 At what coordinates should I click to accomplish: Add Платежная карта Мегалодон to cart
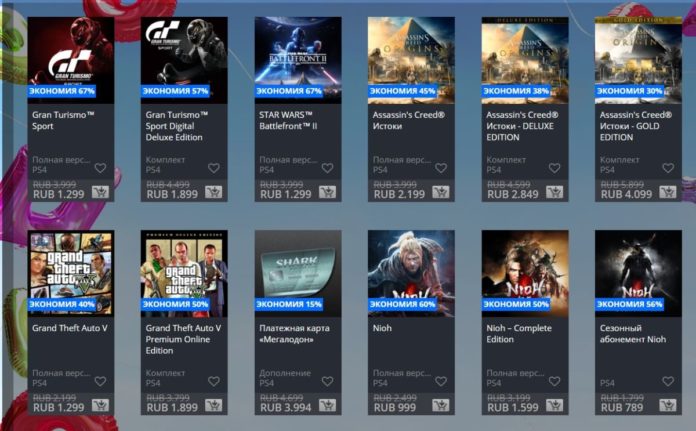tap(327, 405)
